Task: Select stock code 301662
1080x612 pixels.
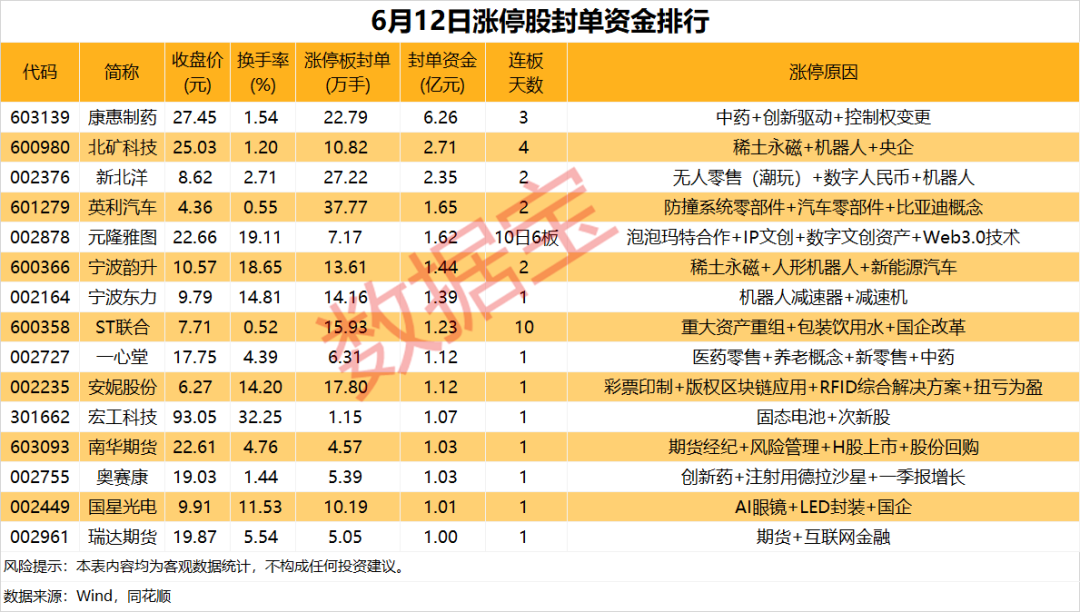Action: tap(40, 416)
